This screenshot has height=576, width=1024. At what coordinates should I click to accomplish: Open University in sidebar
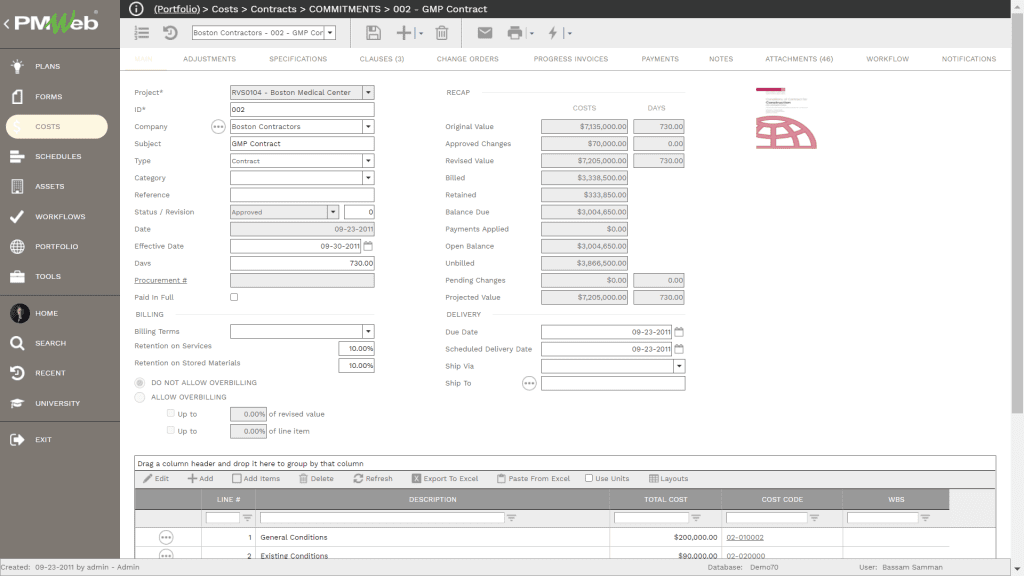point(57,404)
